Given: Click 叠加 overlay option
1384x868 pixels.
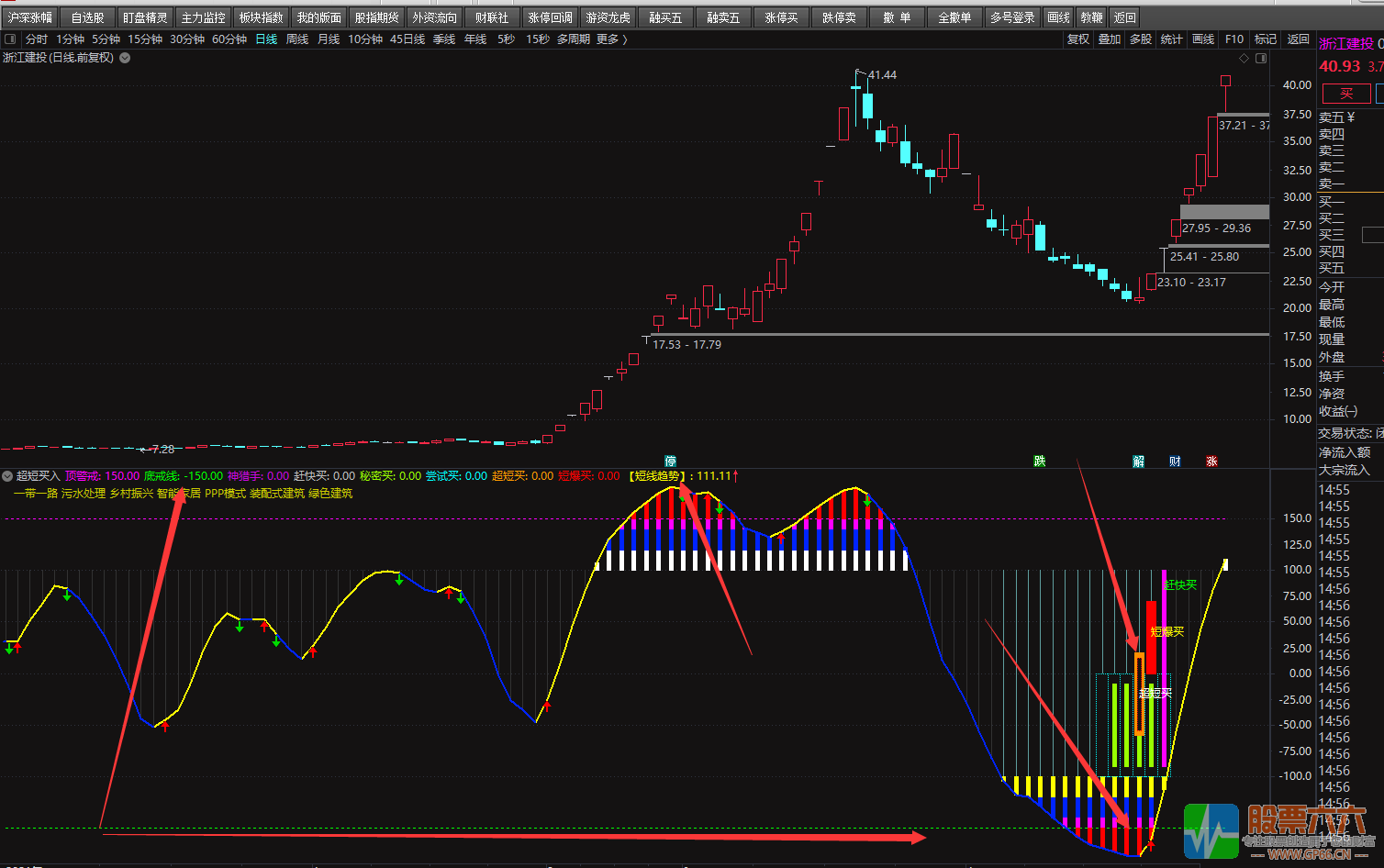Looking at the screenshot, I should pyautogui.click(x=1110, y=39).
